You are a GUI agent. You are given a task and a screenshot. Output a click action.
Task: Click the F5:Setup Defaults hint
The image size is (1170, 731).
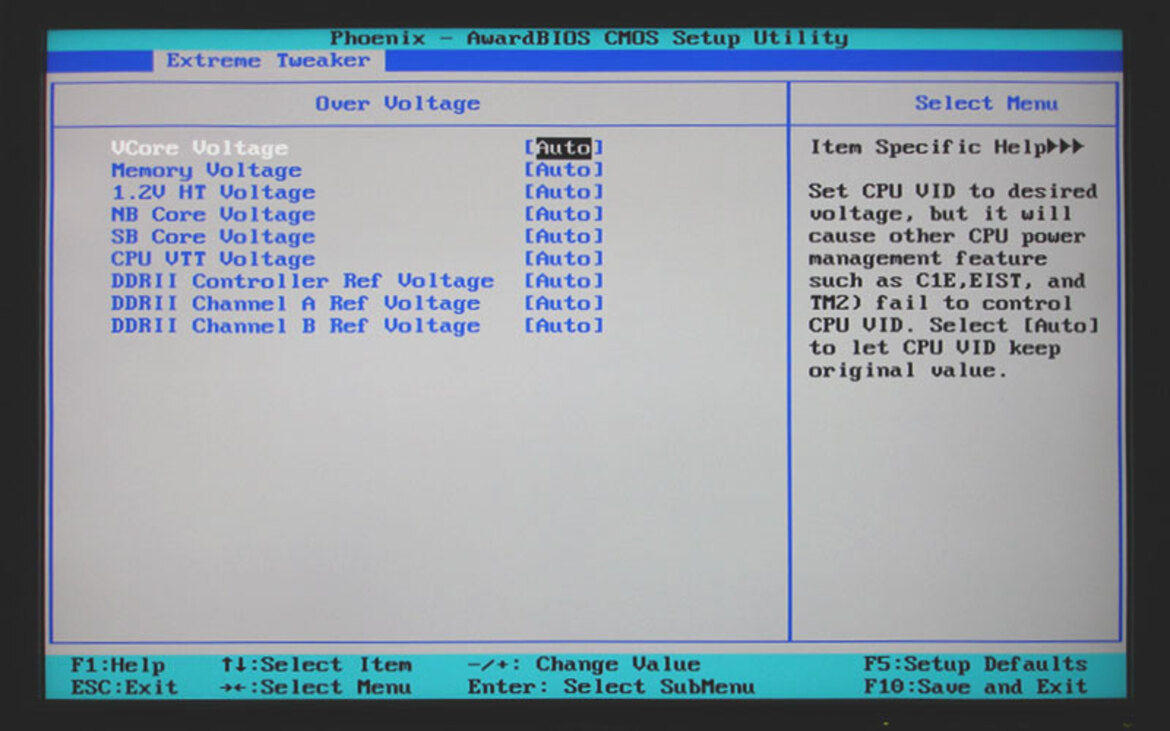pos(975,665)
